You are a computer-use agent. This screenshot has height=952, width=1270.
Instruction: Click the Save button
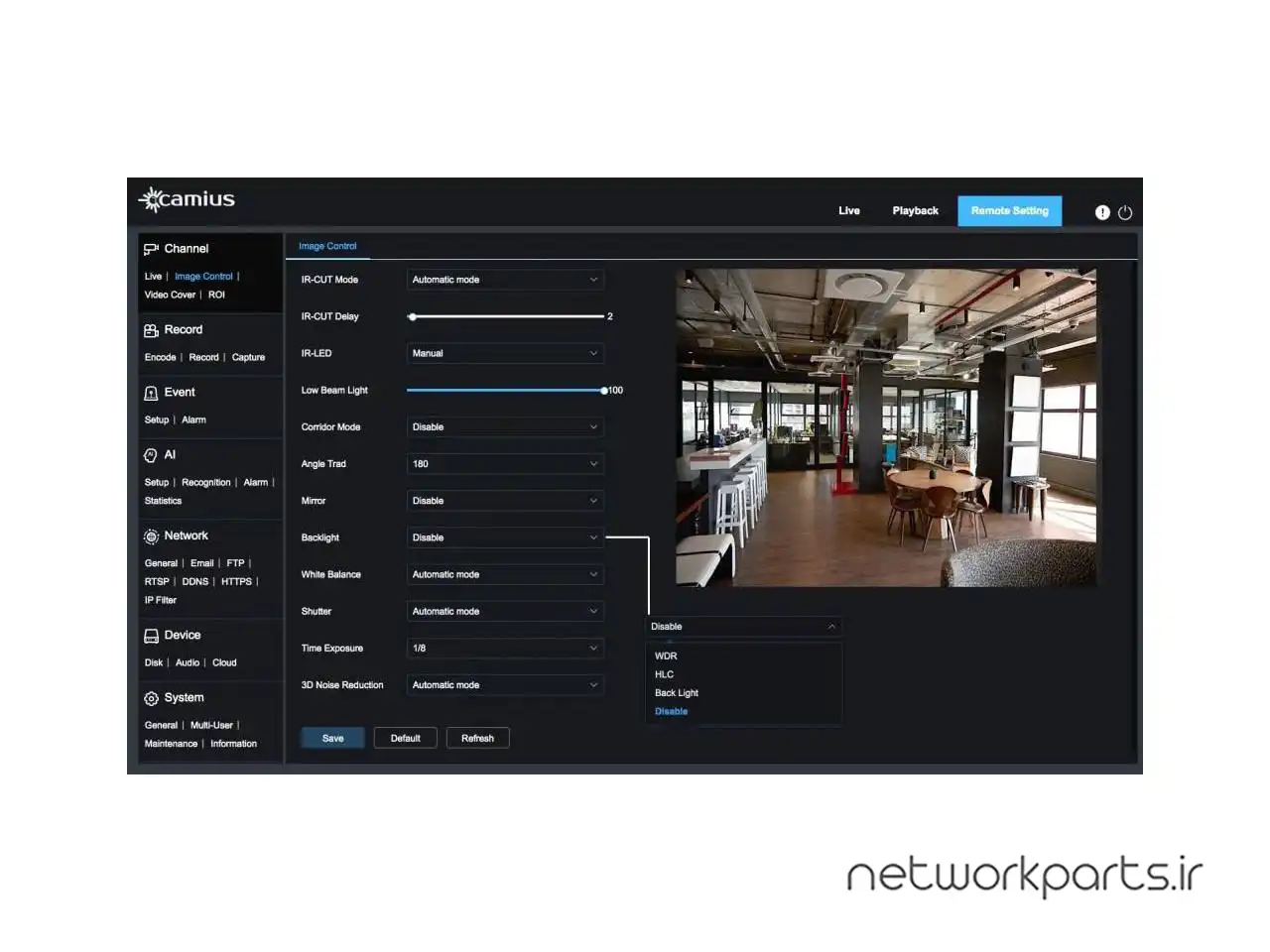tap(332, 739)
